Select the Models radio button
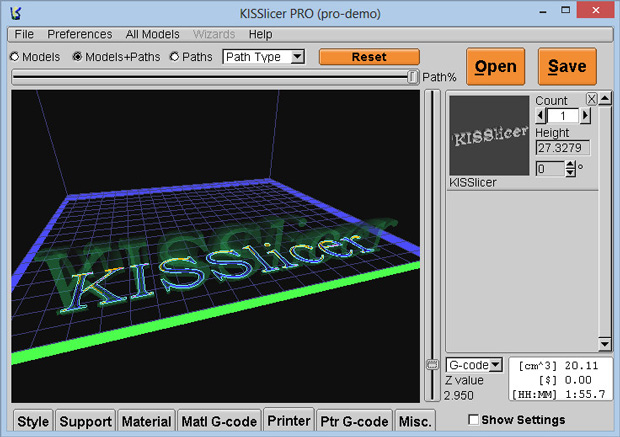Screen dimensions: 620x437 point(15,57)
